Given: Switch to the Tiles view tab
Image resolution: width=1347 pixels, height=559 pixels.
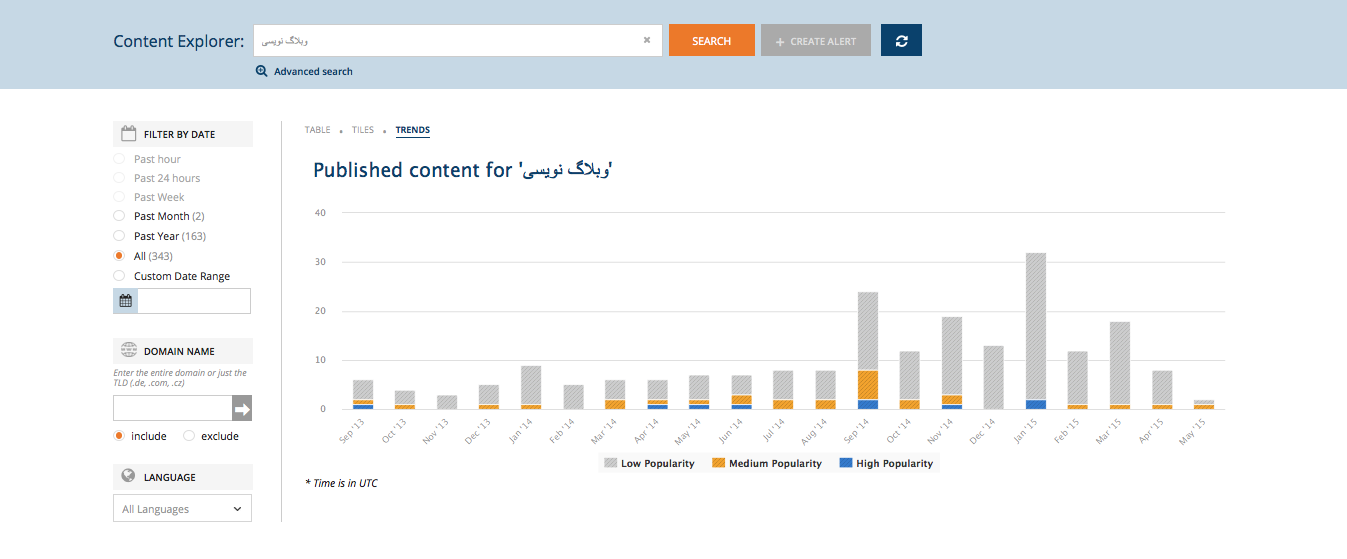Looking at the screenshot, I should point(362,130).
